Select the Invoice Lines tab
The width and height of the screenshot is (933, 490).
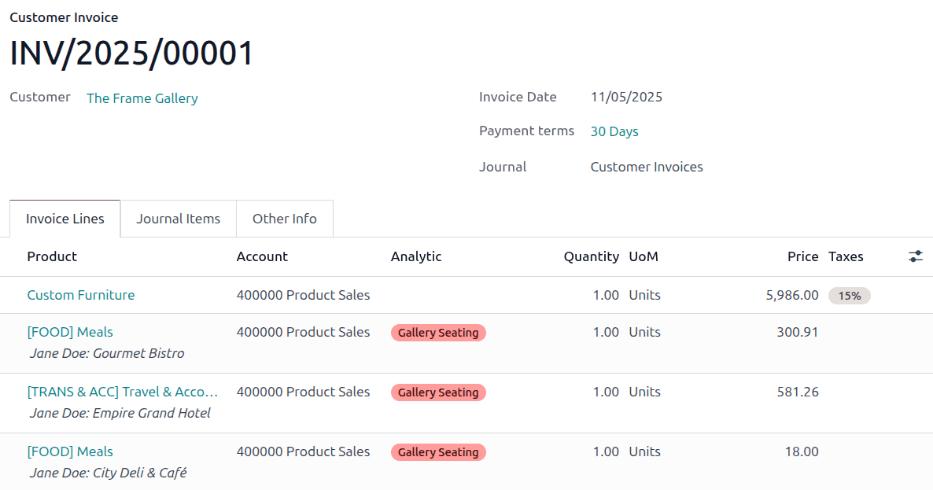tap(65, 219)
